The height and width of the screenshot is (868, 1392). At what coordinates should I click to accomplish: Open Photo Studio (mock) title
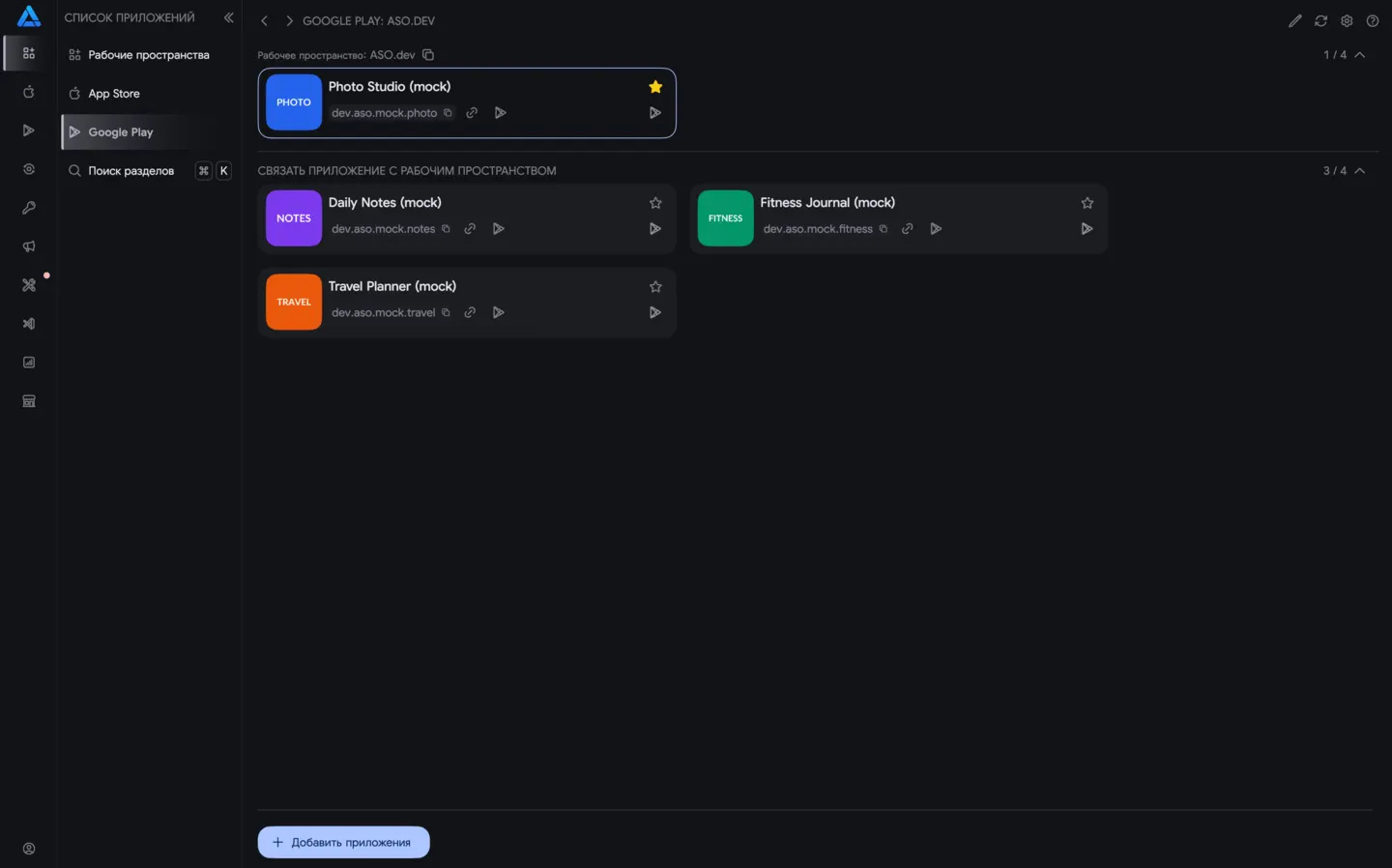tap(390, 87)
